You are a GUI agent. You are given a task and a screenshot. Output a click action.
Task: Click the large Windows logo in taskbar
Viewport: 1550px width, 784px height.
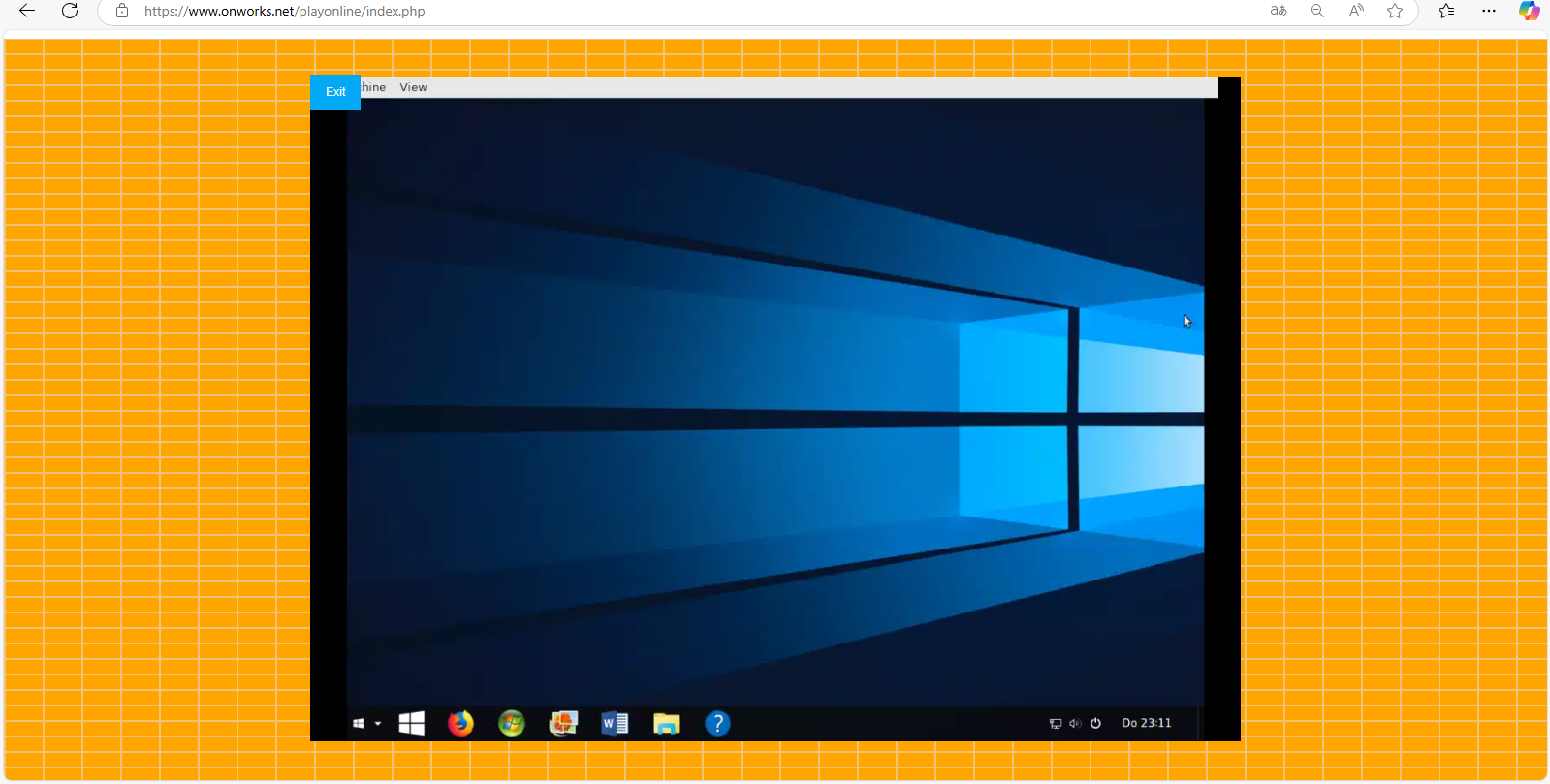click(x=412, y=723)
